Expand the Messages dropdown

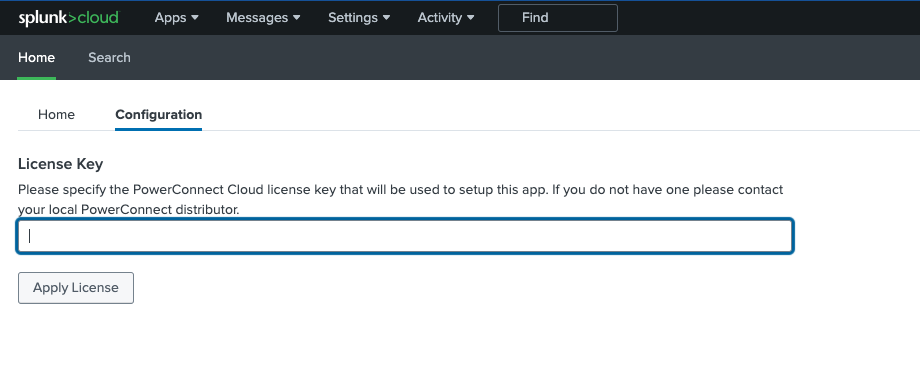click(x=263, y=18)
